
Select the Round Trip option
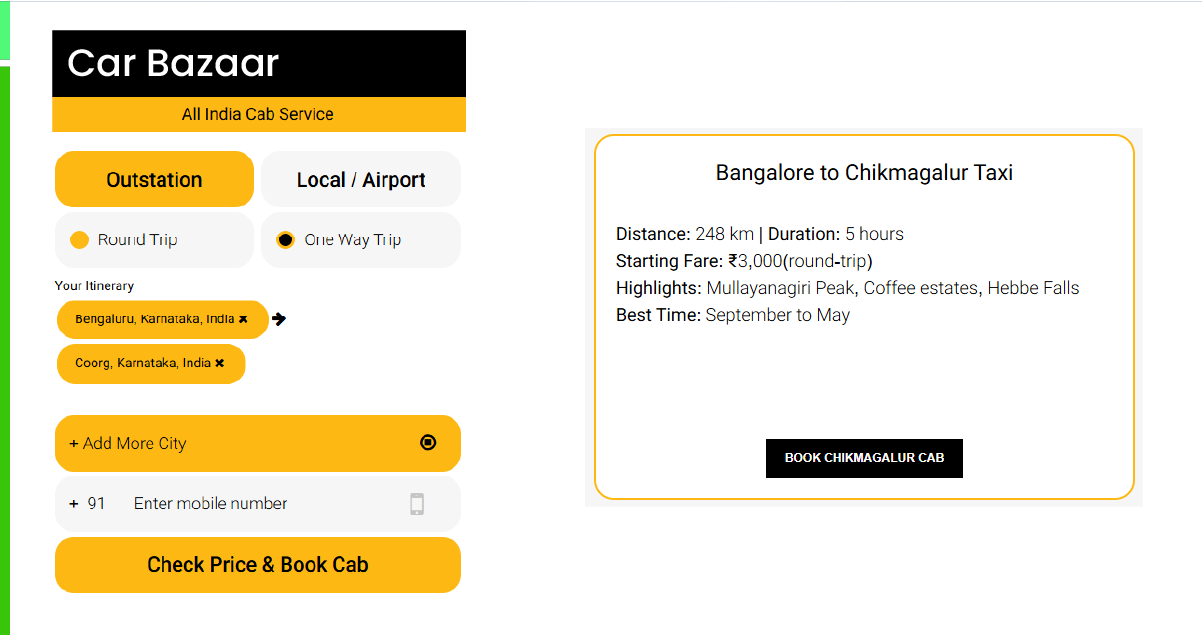pos(80,240)
